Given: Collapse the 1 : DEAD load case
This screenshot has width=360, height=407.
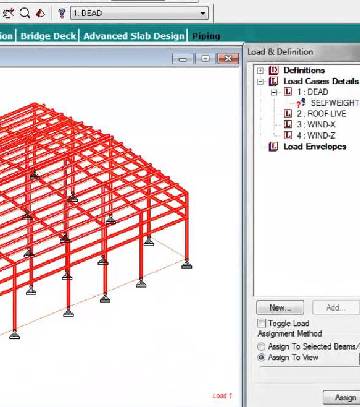Looking at the screenshot, I should pos(274,92).
